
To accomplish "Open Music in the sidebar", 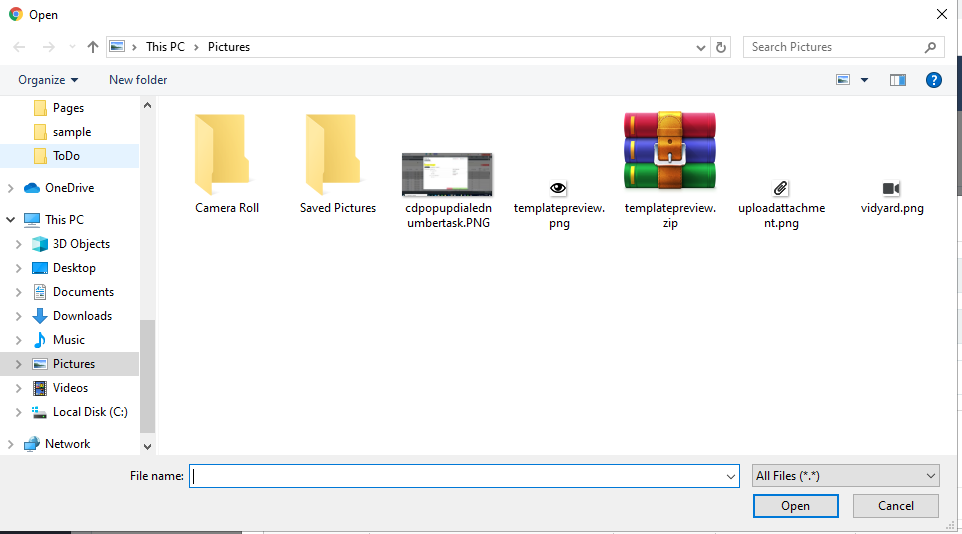I will click(x=69, y=339).
